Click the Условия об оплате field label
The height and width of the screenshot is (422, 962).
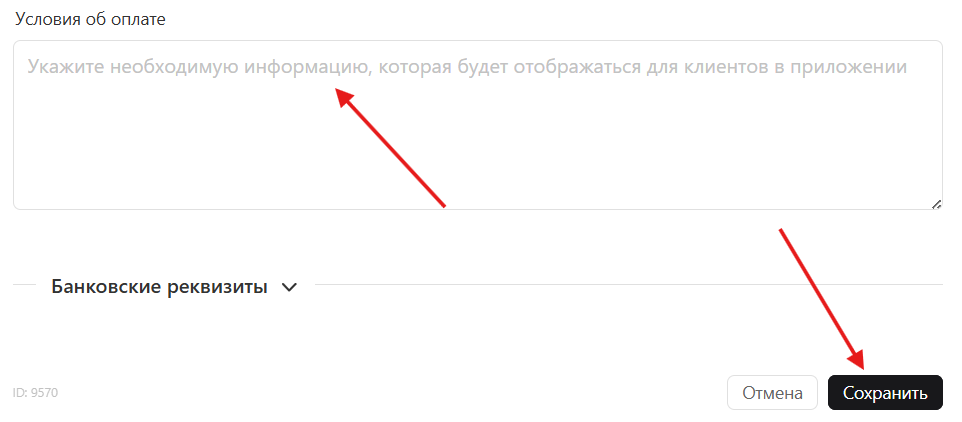(90, 19)
